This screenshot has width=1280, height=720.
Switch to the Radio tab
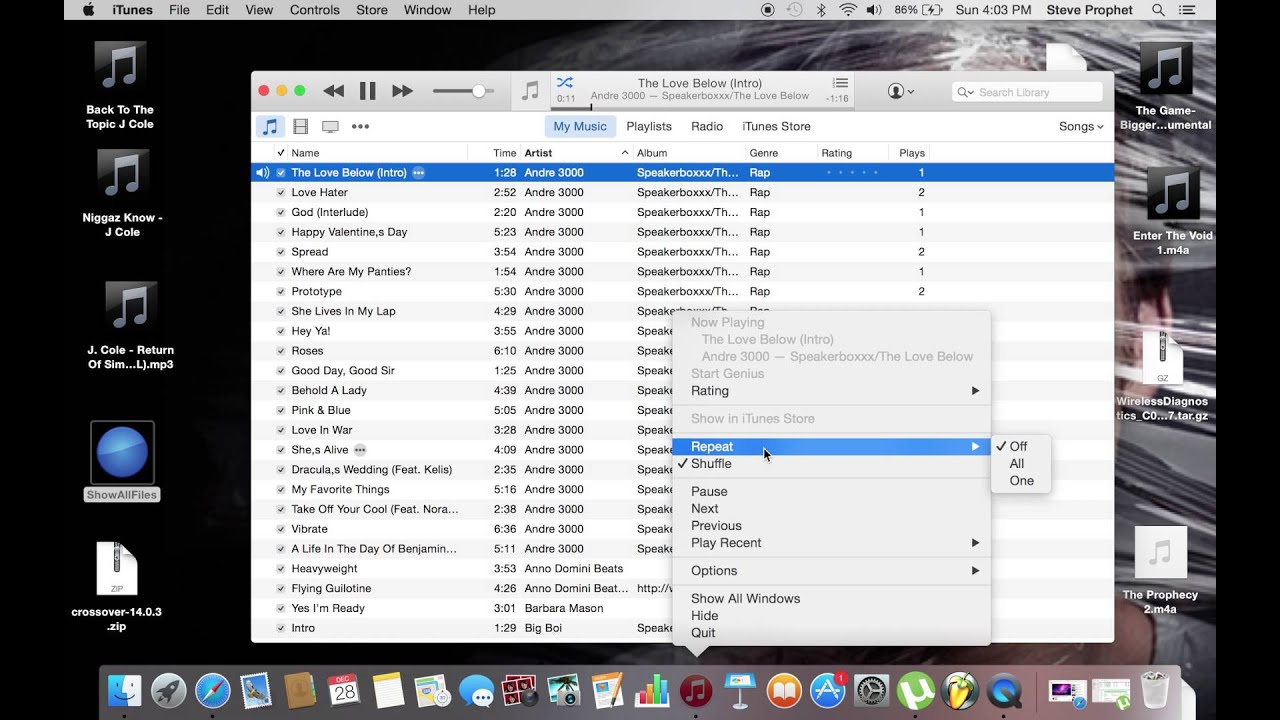tap(707, 126)
